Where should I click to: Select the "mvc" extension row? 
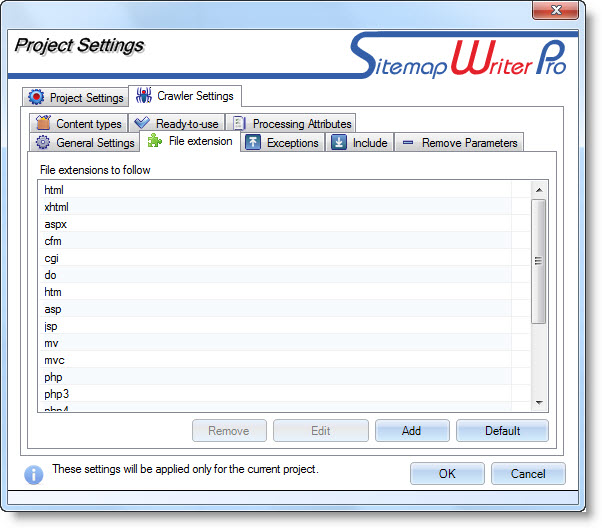284,360
